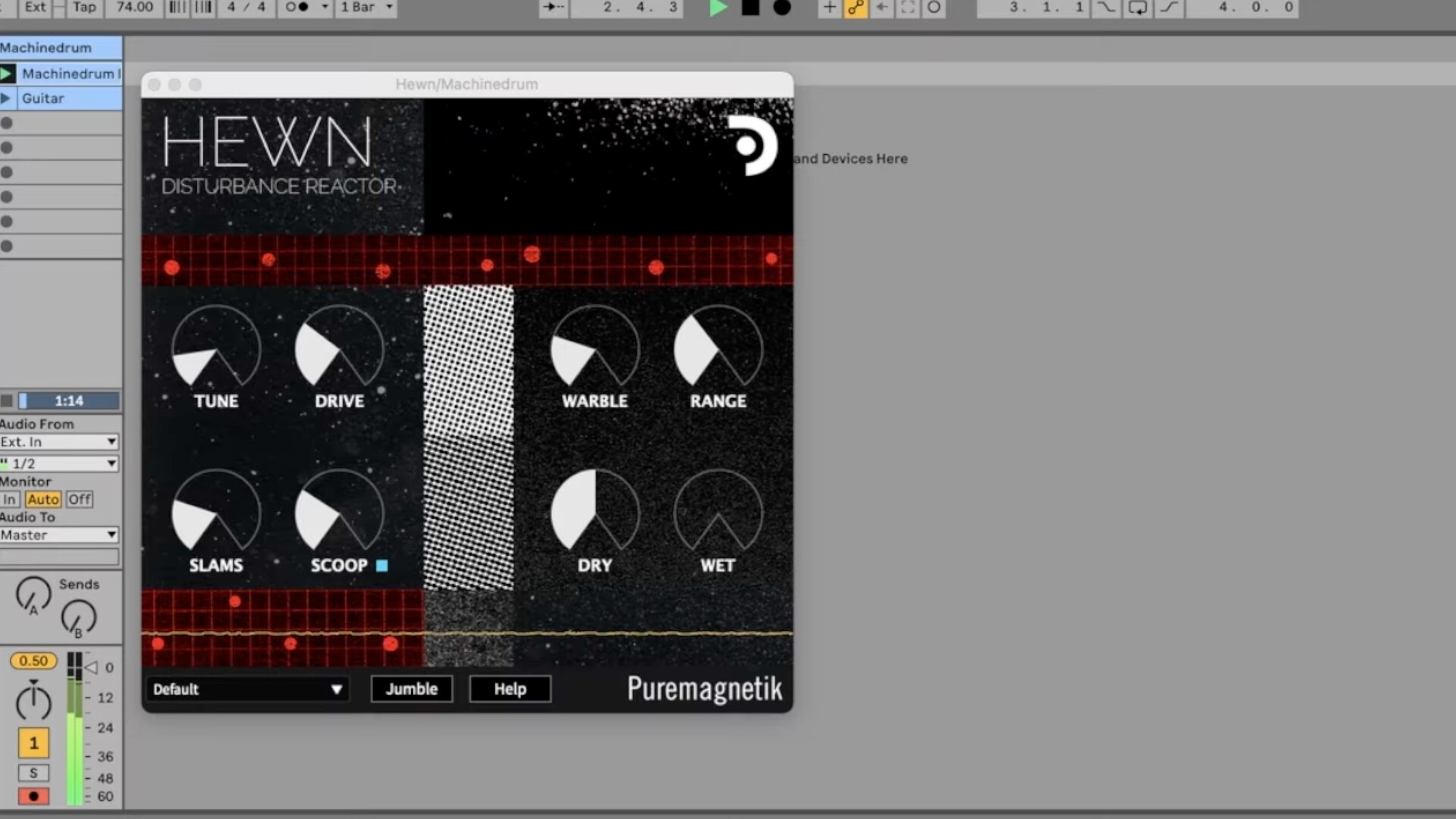Toggle the metronome icon
1456x819 pixels.
(297, 7)
